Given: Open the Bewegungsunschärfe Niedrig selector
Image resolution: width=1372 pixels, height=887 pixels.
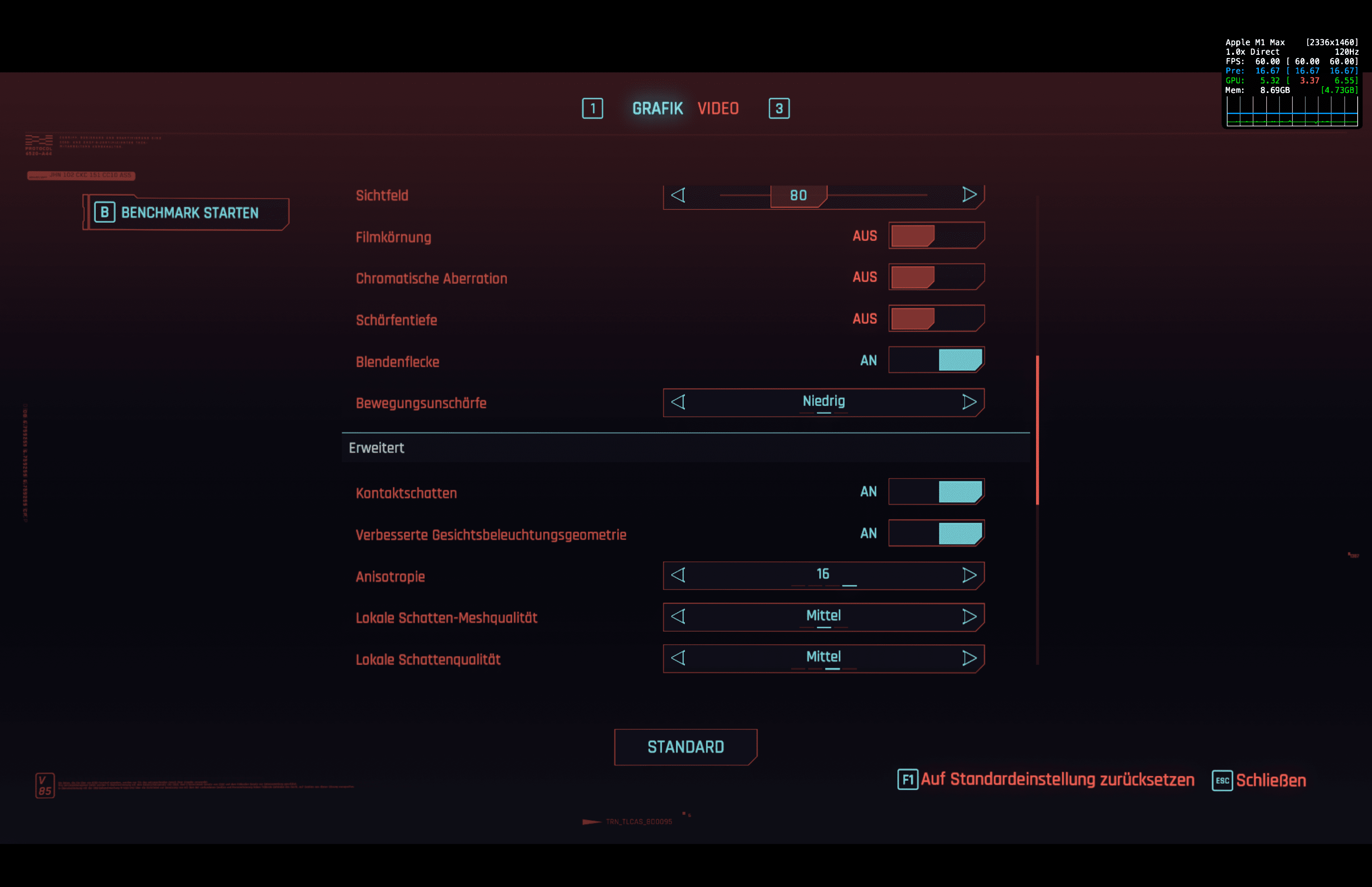Looking at the screenshot, I should 824,402.
